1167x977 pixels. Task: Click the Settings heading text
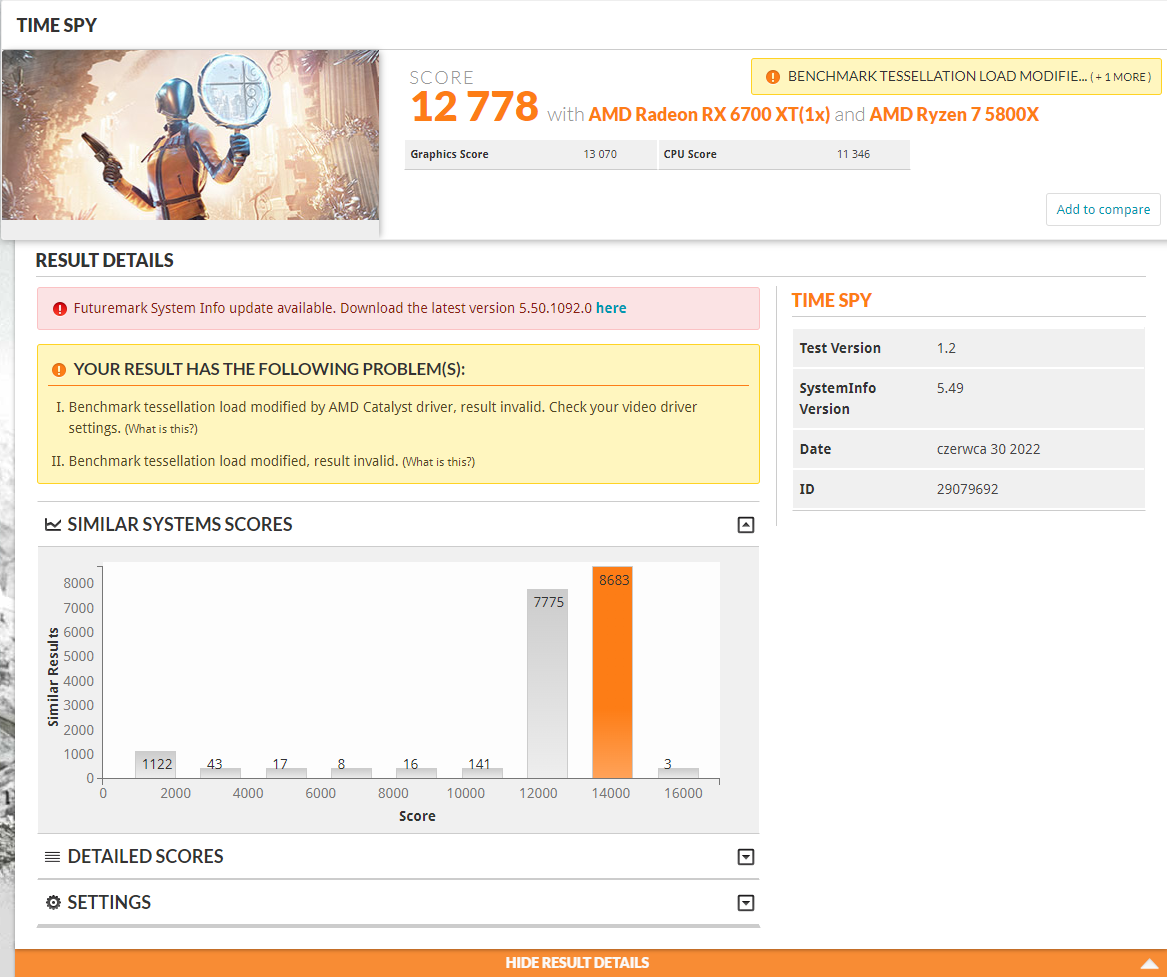tap(109, 903)
